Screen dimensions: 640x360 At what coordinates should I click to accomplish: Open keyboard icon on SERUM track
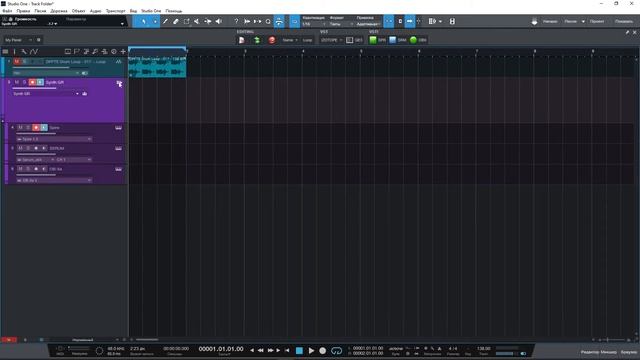tap(118, 149)
